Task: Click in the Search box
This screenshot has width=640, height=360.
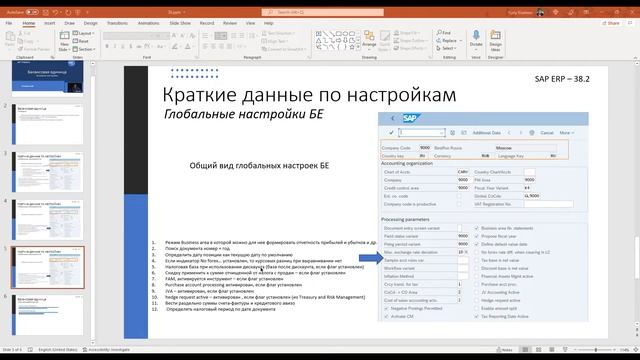Action: coord(322,12)
